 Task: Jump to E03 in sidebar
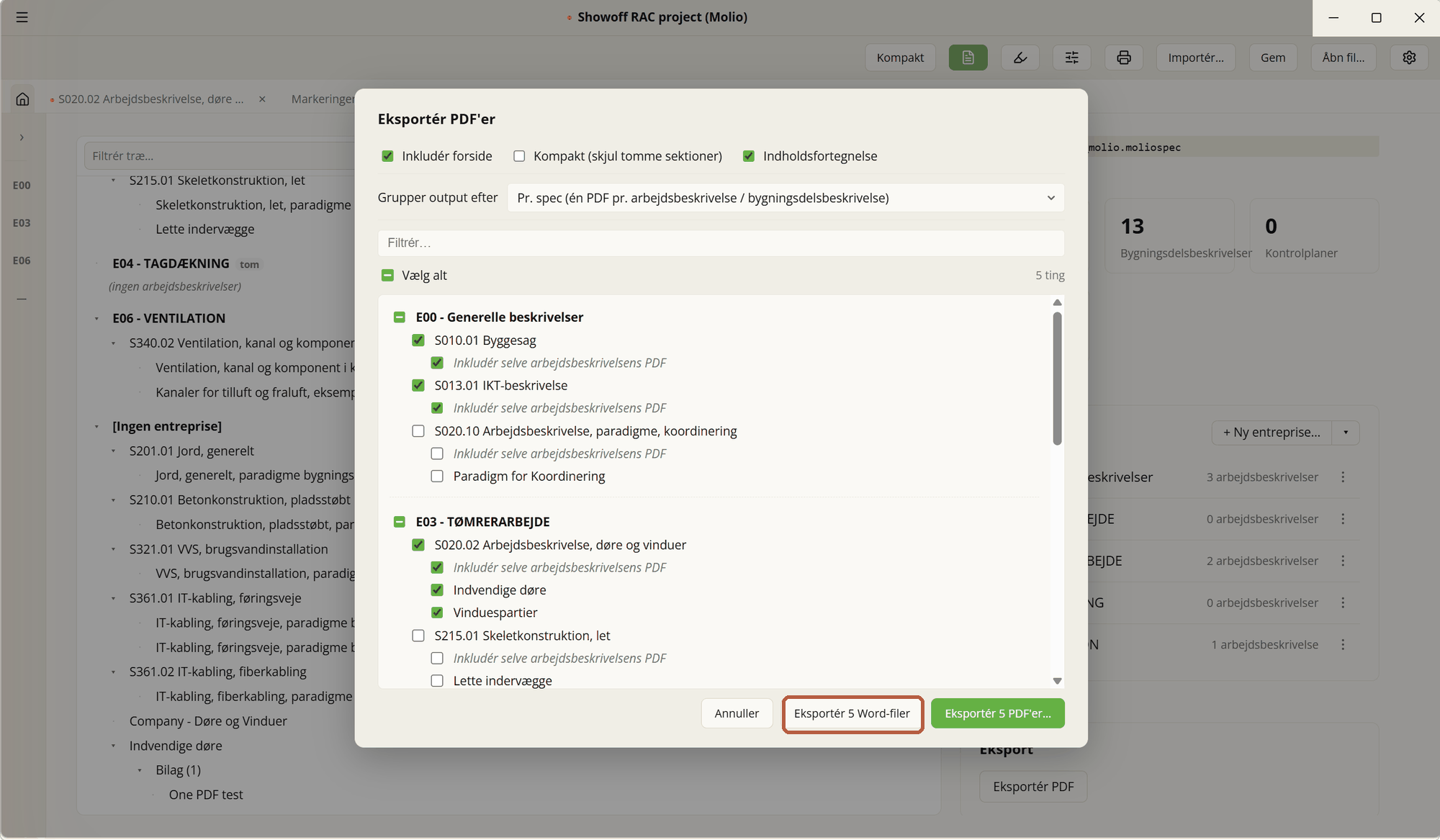(x=22, y=223)
